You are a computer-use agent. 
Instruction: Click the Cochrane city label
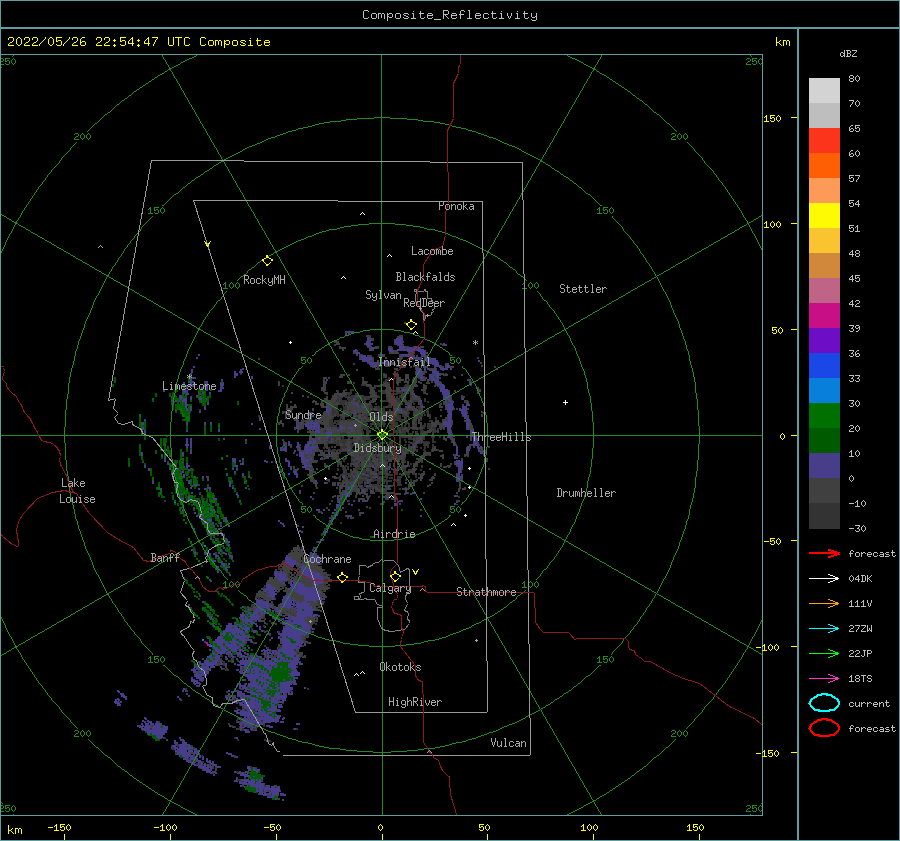327,559
